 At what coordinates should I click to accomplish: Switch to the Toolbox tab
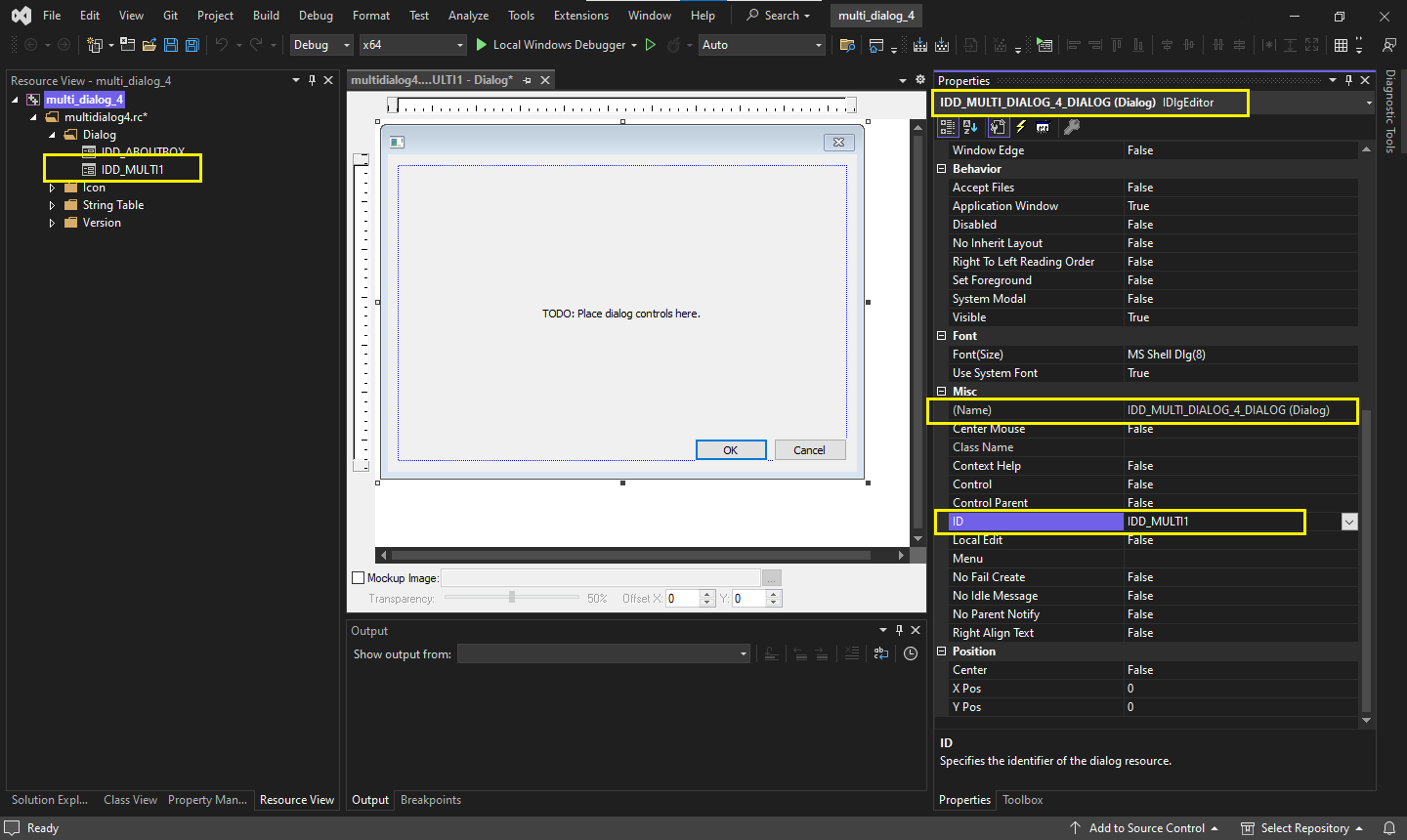click(x=1022, y=800)
